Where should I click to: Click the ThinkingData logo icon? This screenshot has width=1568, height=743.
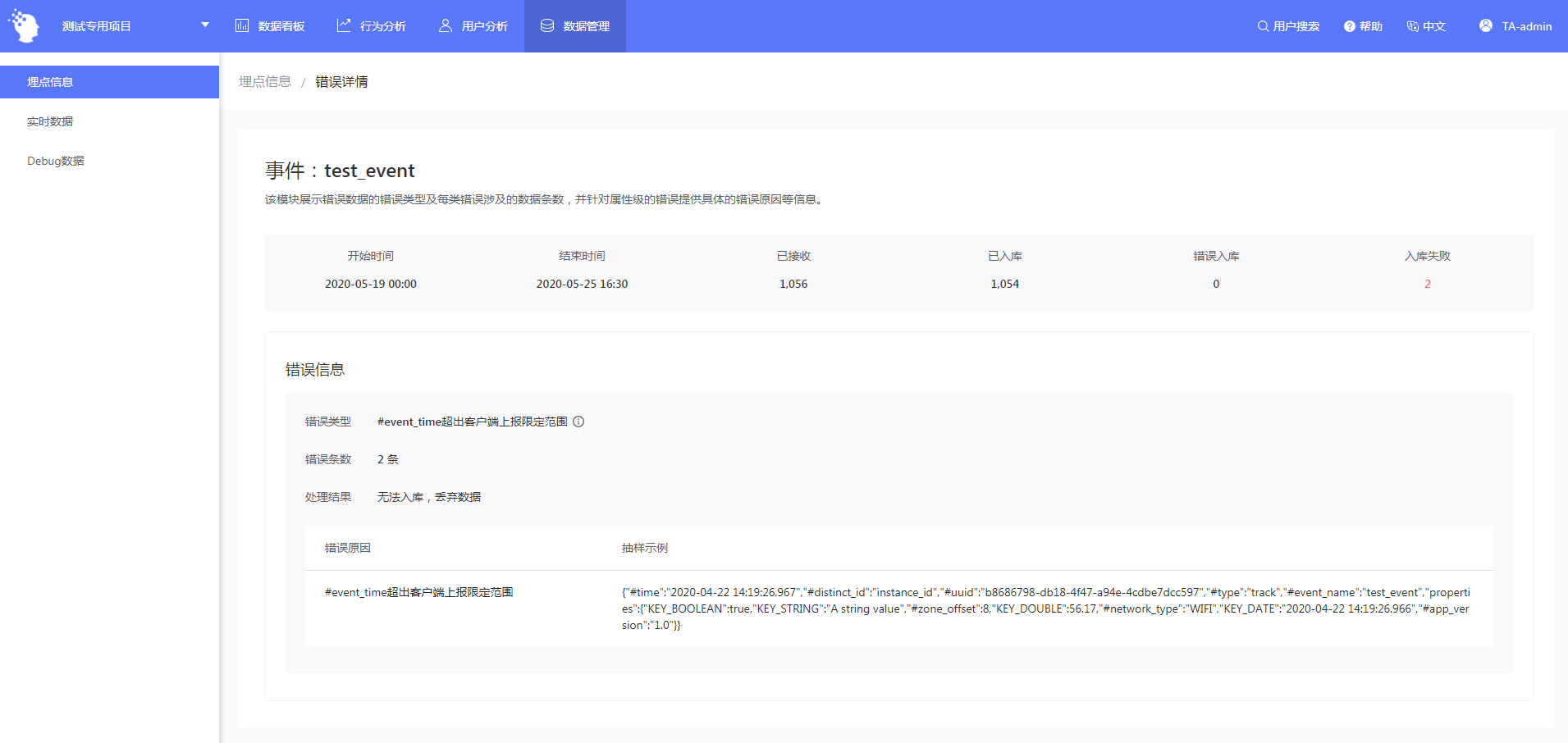24,26
